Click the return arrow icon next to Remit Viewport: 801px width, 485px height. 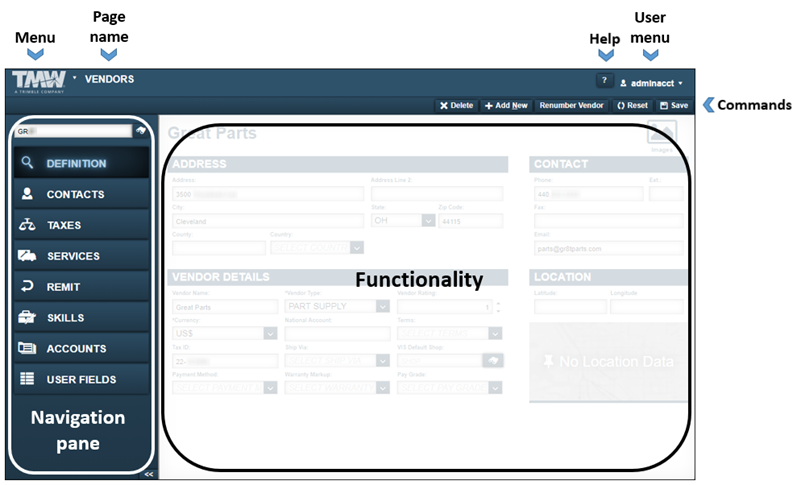click(x=27, y=286)
